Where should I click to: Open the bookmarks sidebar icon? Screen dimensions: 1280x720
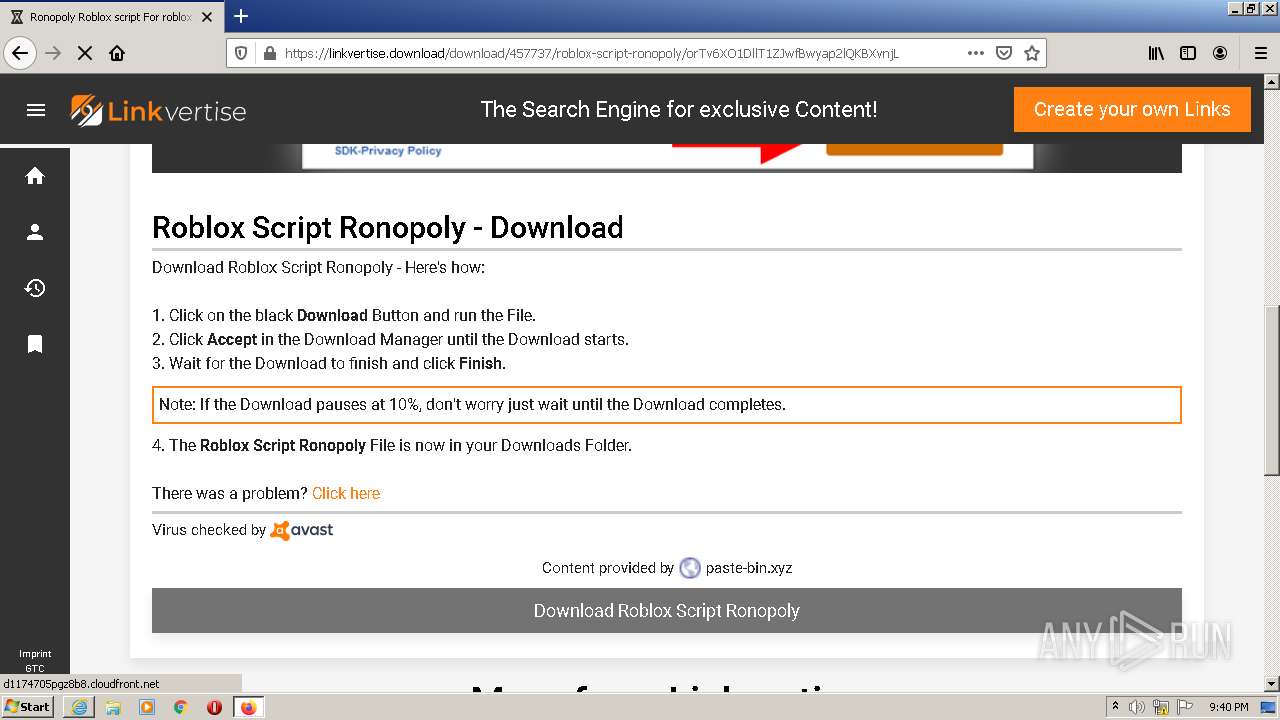coord(35,344)
